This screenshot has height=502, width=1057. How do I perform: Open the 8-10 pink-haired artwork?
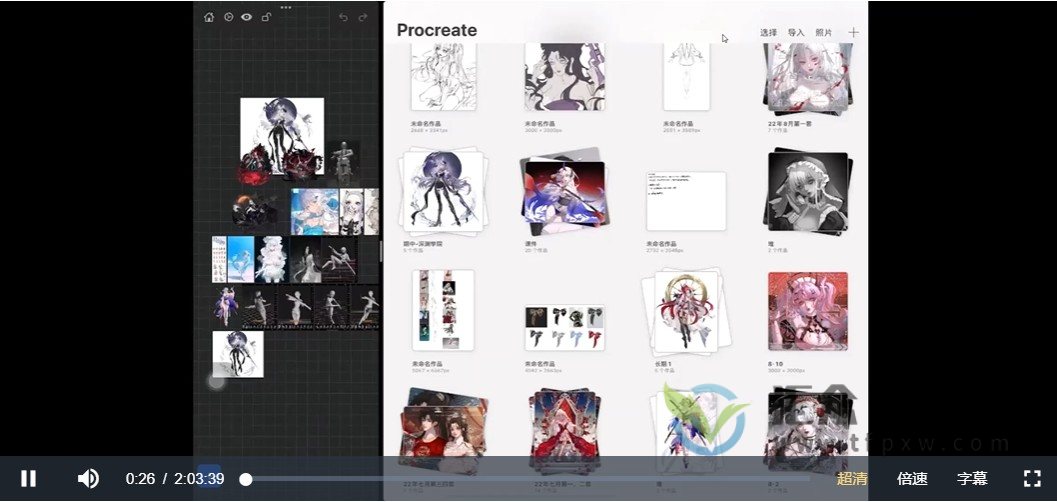pyautogui.click(x=808, y=311)
